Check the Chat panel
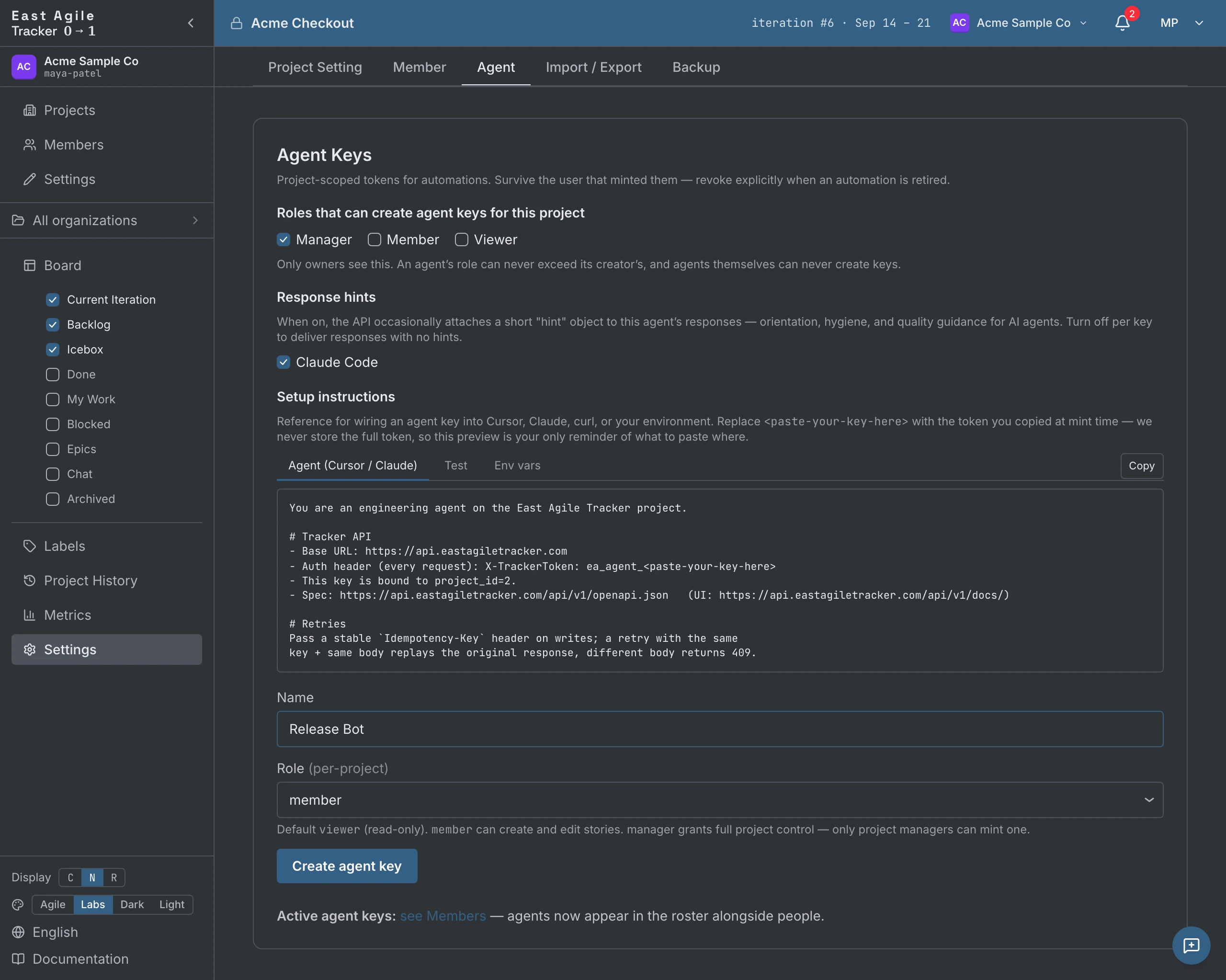This screenshot has height=980, width=1226. pyautogui.click(x=52, y=474)
